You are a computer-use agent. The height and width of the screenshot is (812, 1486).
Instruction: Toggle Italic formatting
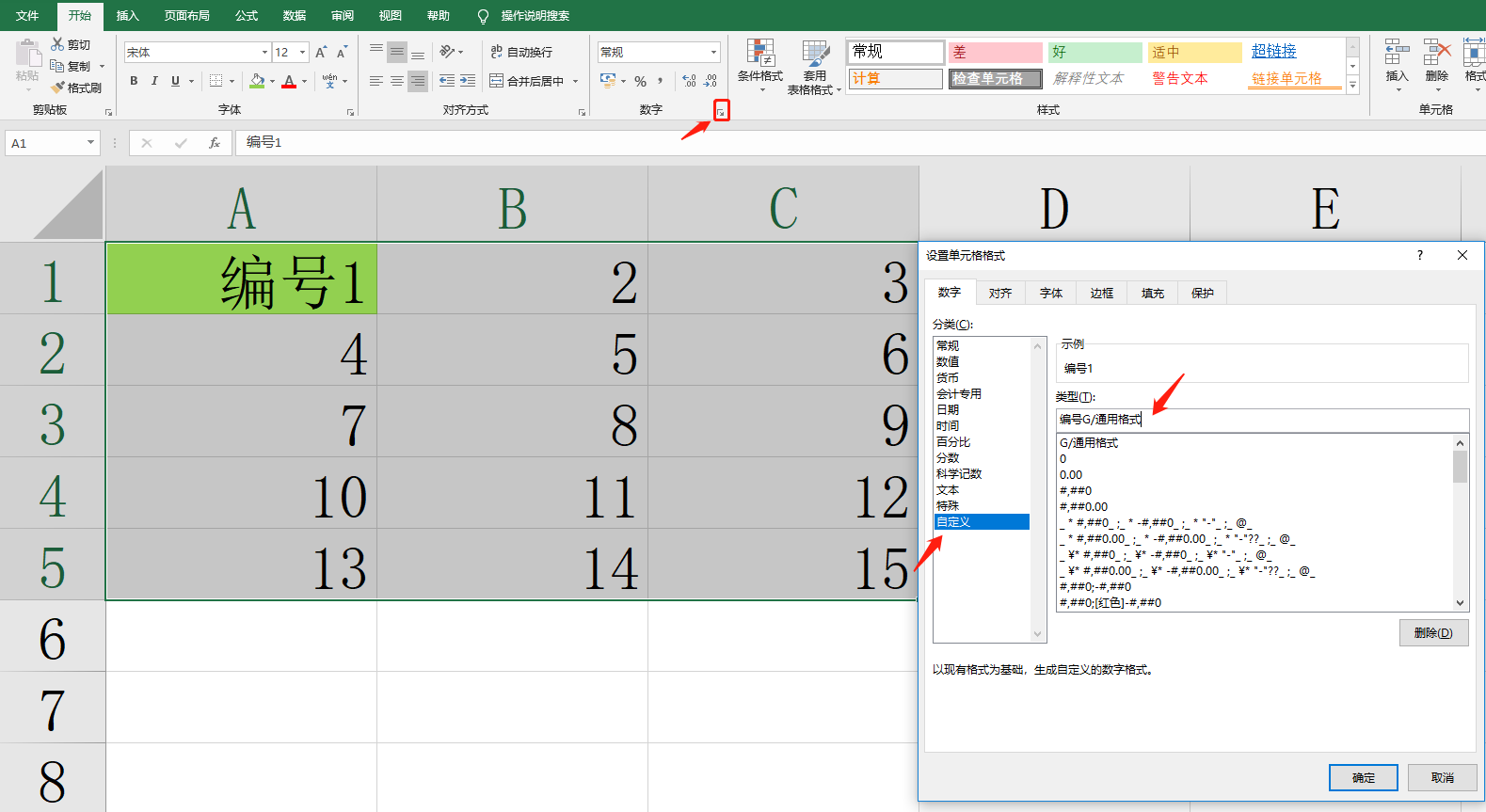point(154,81)
